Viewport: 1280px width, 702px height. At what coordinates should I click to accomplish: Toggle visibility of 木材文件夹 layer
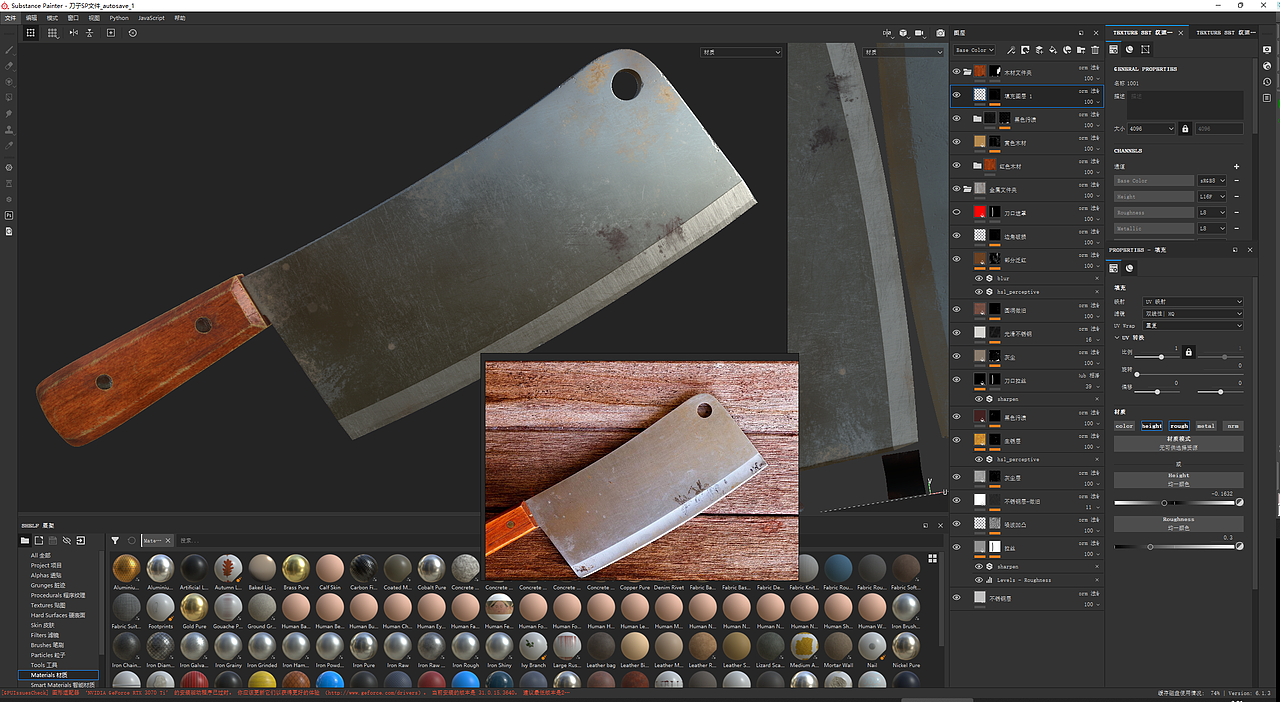coord(956,72)
